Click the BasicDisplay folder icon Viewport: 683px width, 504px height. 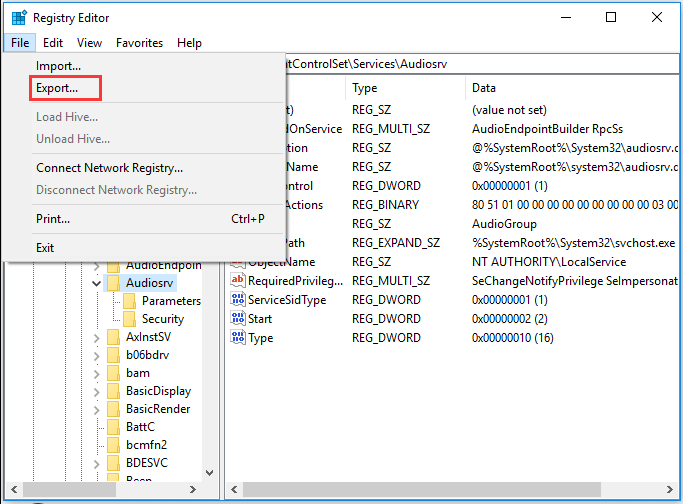[x=113, y=391]
